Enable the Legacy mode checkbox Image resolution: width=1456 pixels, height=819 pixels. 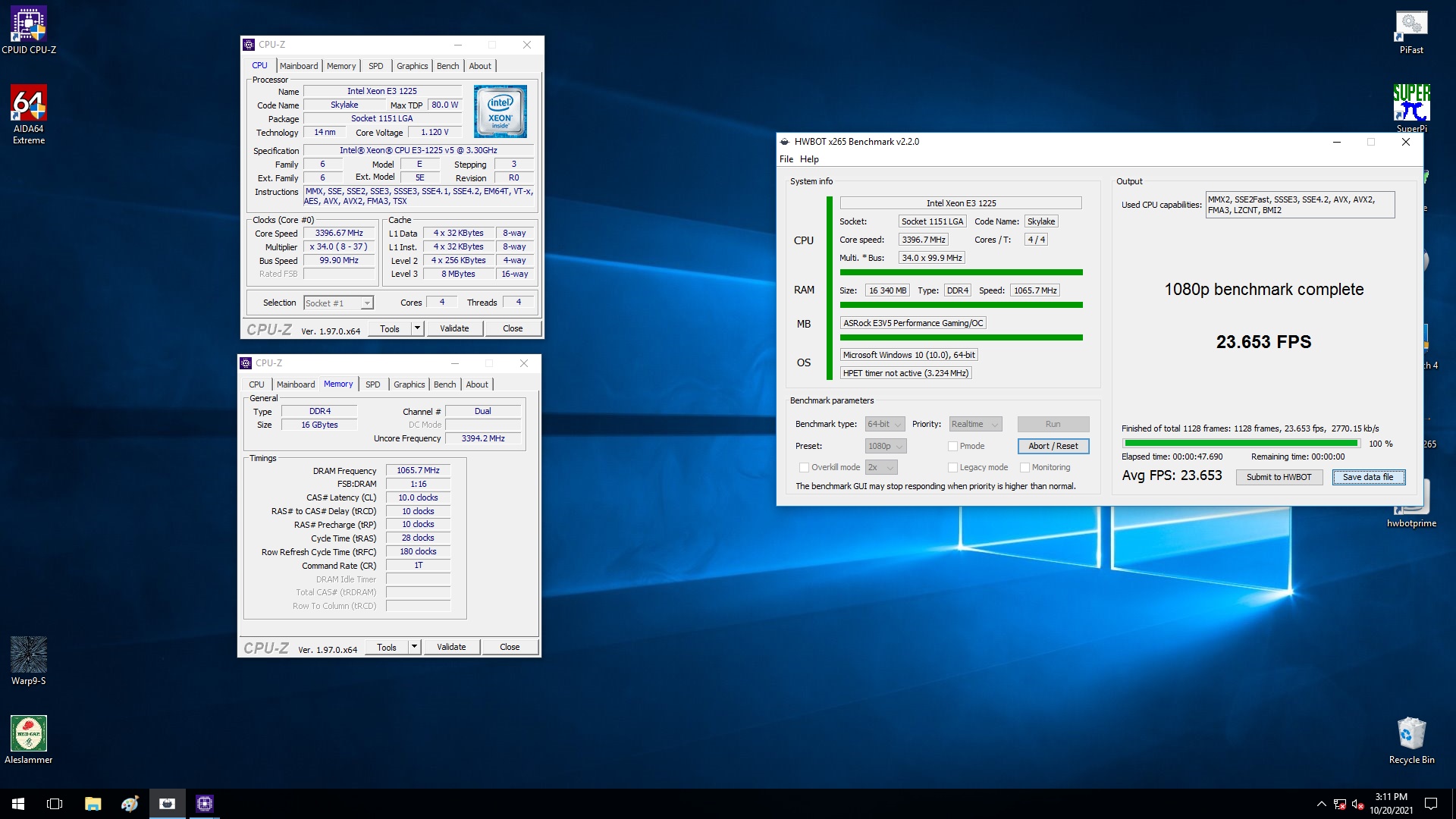[x=952, y=467]
